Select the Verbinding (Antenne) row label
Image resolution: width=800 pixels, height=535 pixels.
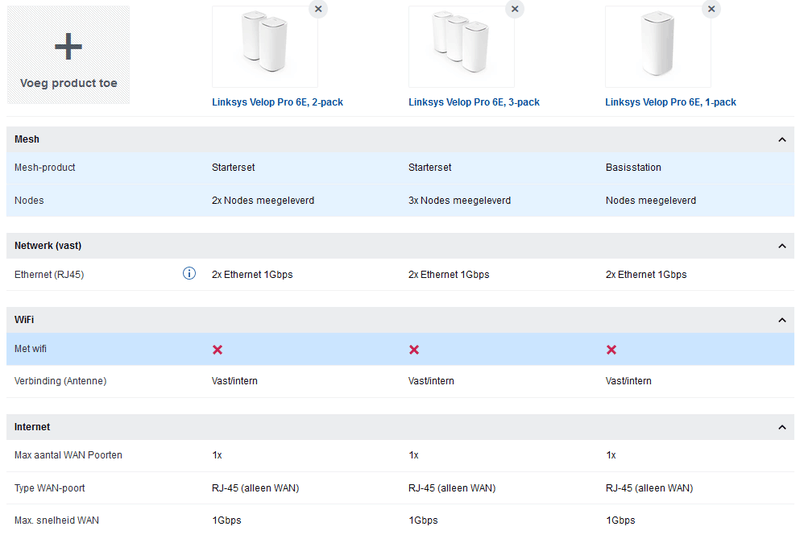point(60,381)
